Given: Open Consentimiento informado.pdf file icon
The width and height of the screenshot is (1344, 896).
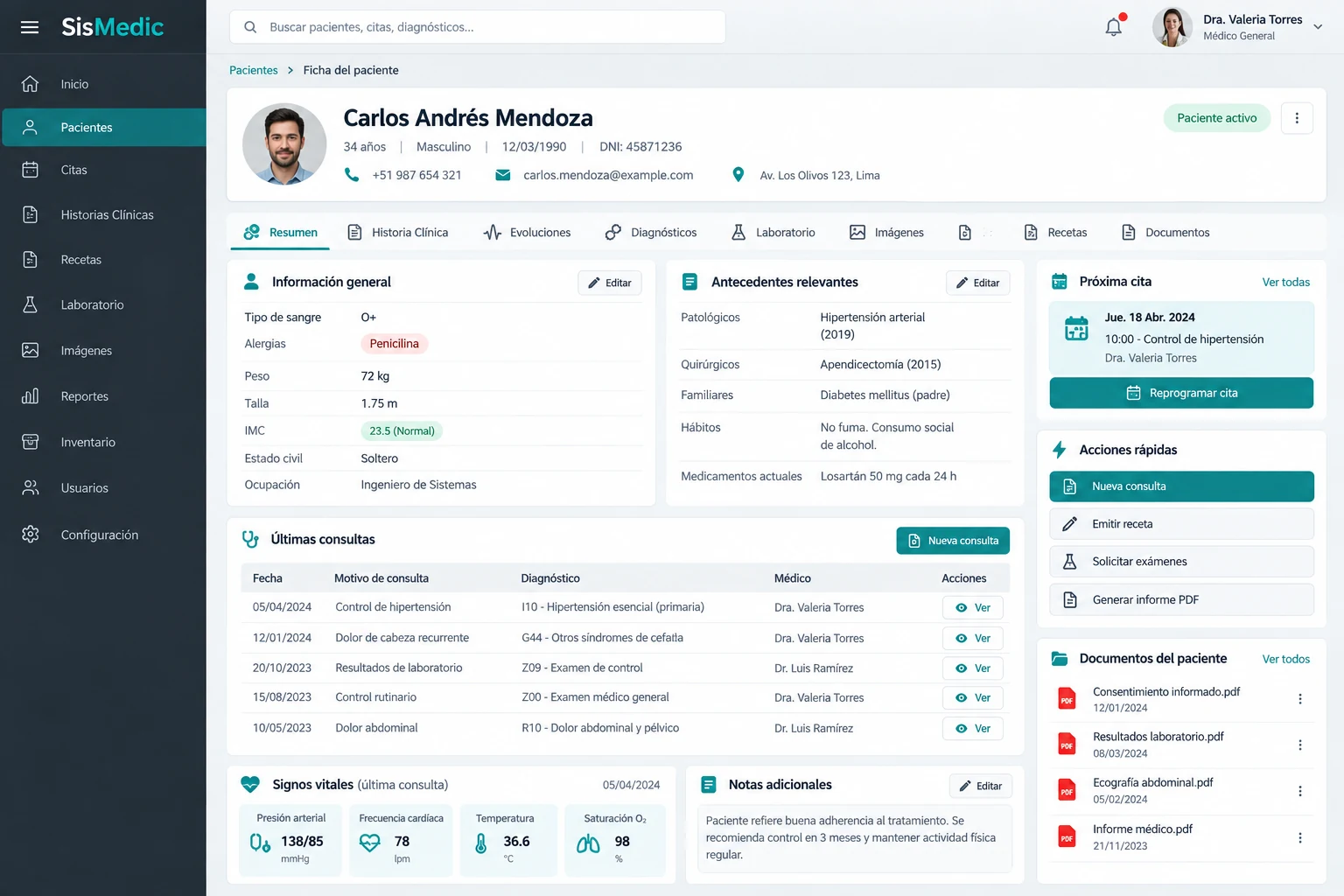Looking at the screenshot, I should coord(1067,699).
